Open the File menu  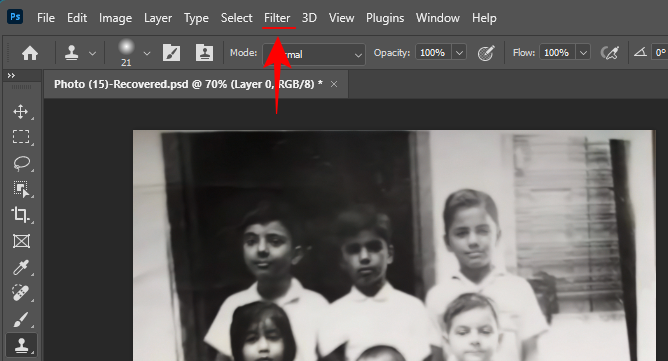pos(46,18)
